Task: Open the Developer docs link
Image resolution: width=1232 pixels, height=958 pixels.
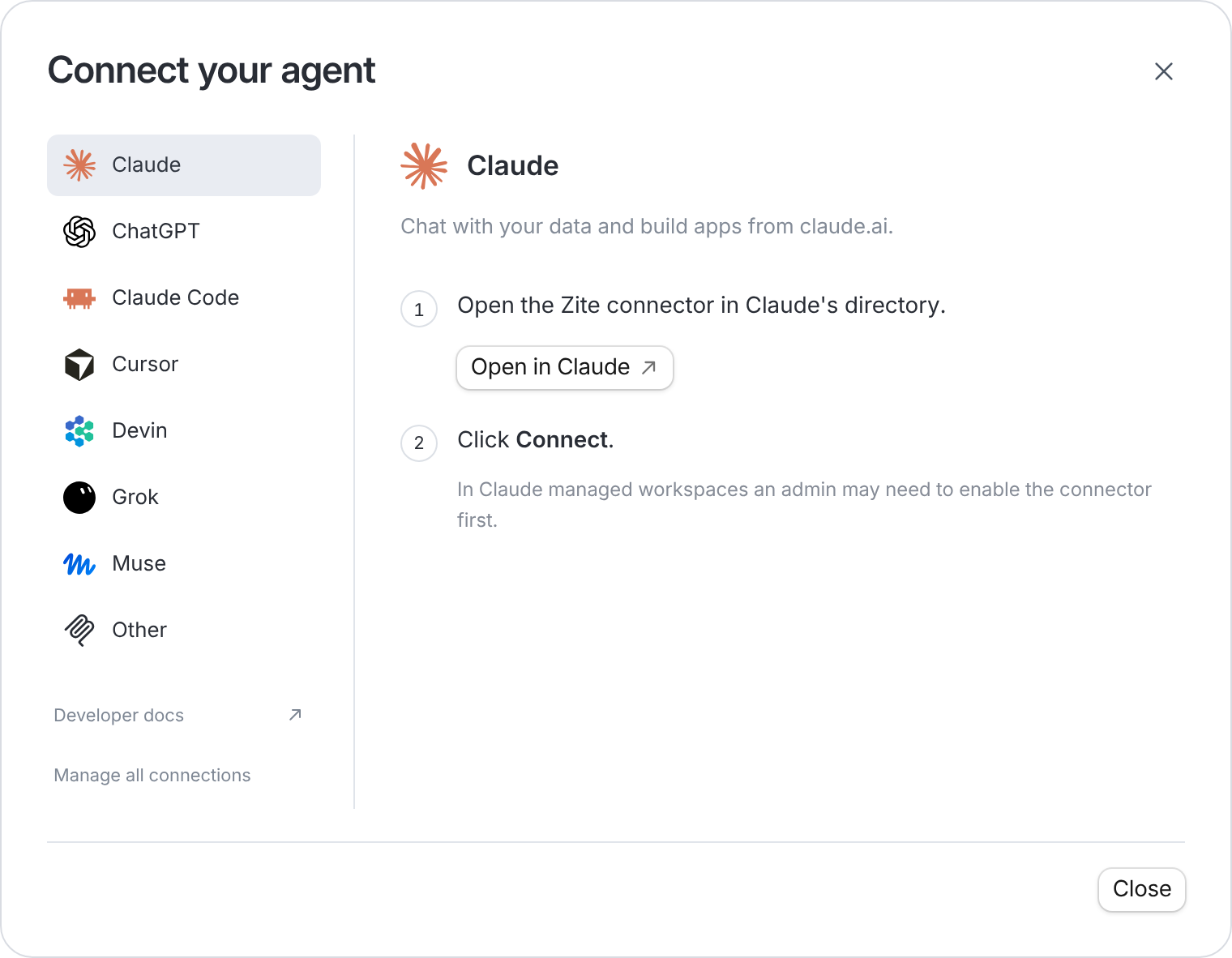Action: pyautogui.click(x=119, y=715)
